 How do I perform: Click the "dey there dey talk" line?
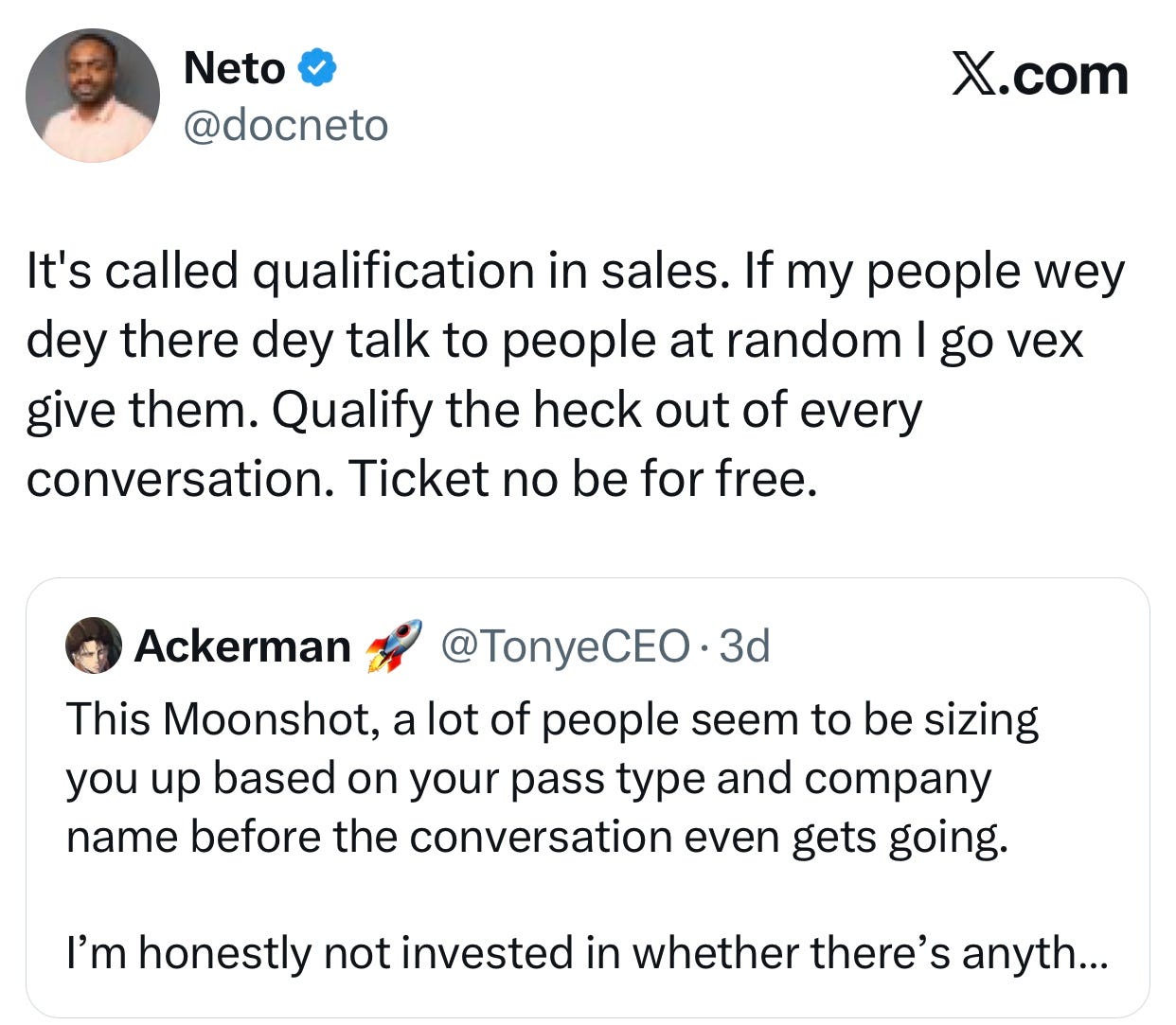tap(554, 341)
